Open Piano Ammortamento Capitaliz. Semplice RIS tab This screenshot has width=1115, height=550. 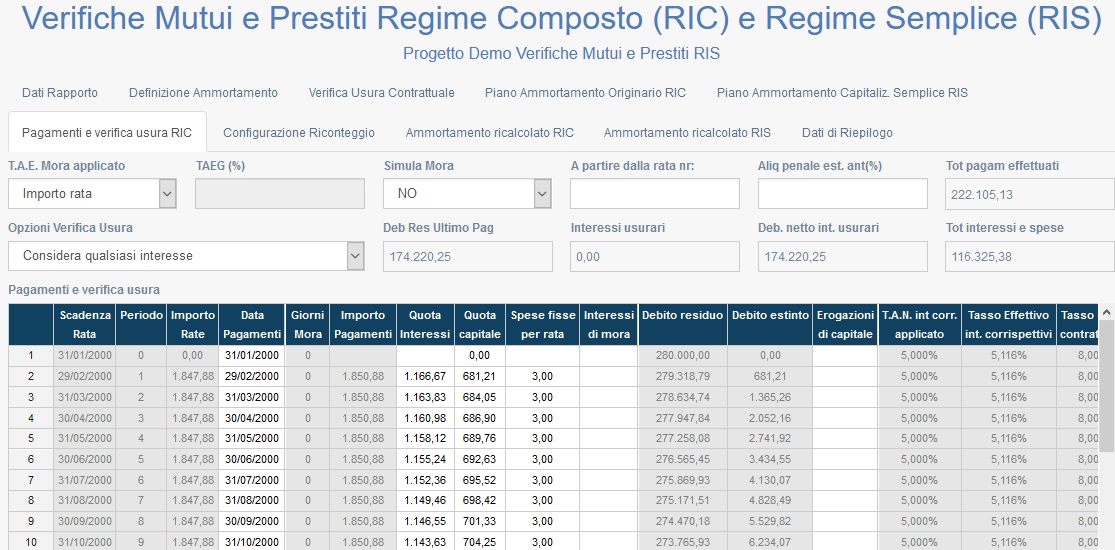[x=842, y=93]
